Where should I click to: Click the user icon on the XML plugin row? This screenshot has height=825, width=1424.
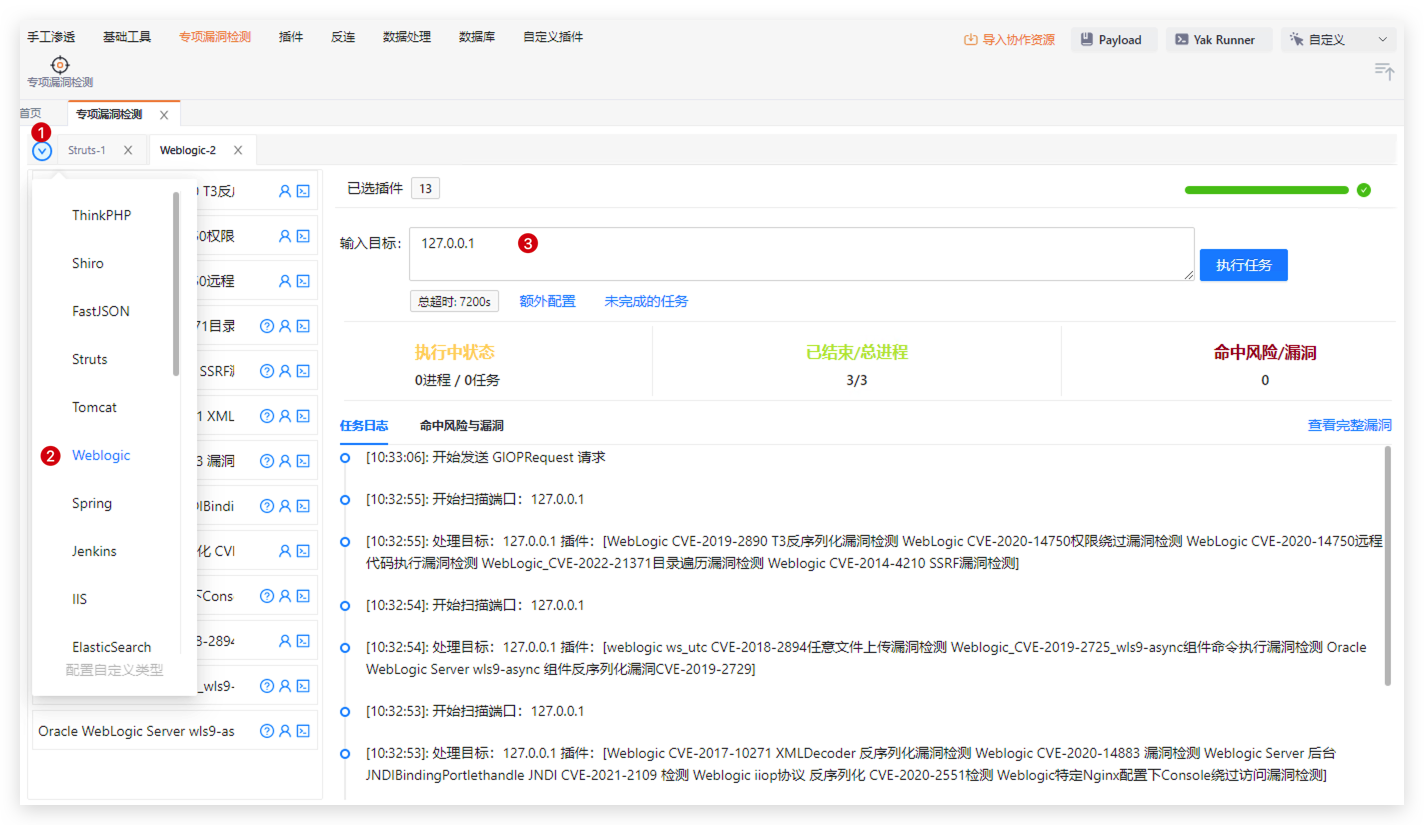[285, 416]
